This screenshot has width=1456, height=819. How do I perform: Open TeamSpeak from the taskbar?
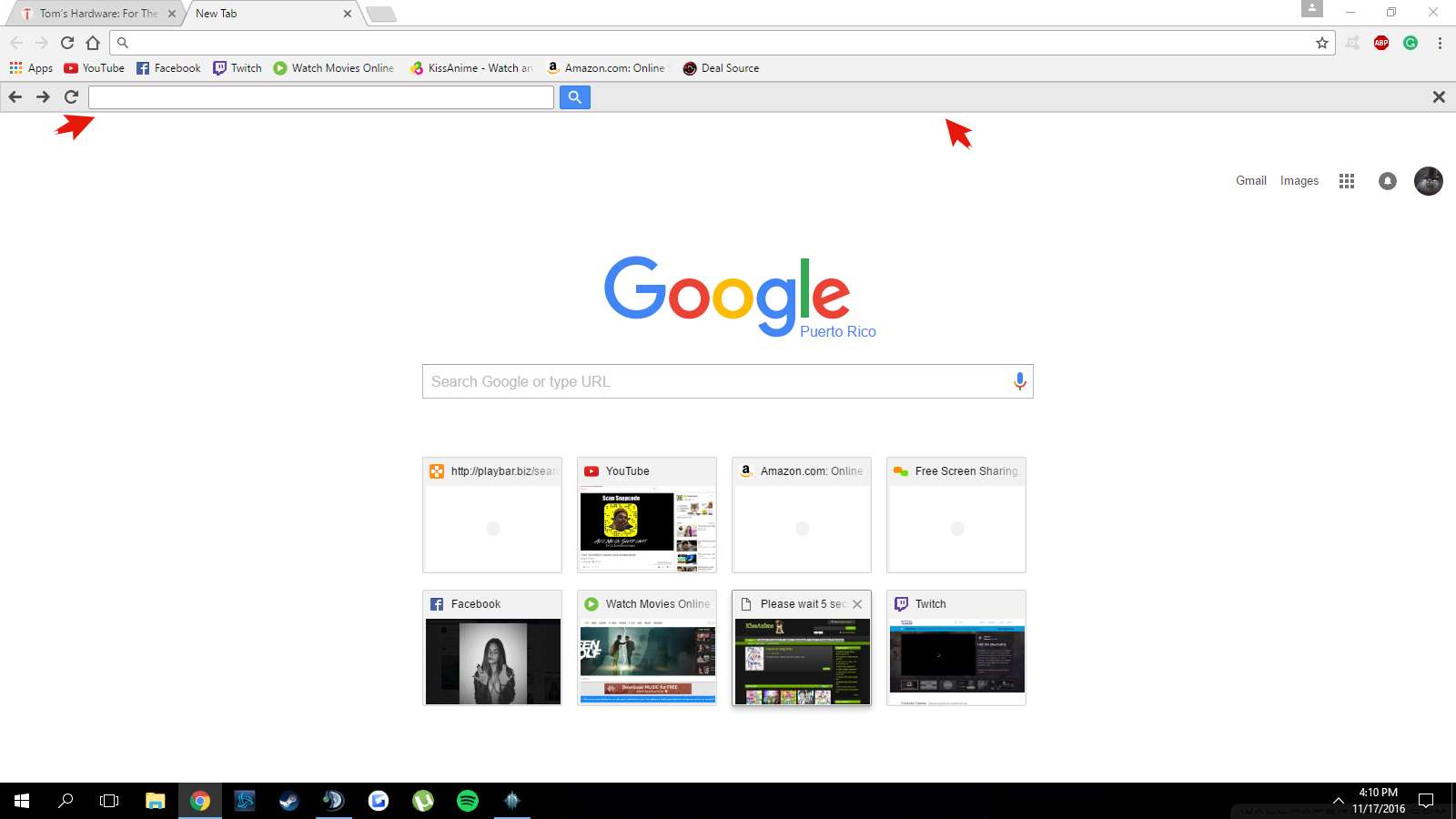[x=334, y=801]
